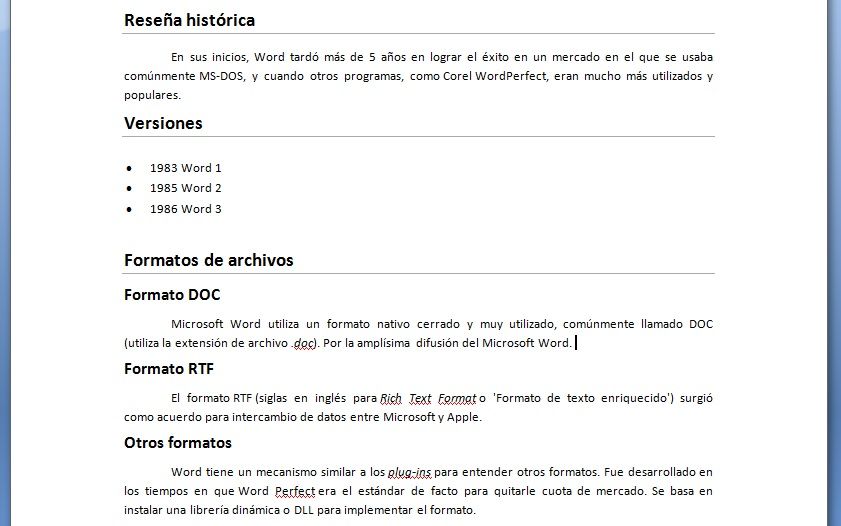
Task: Click the underlined italic word "Format"
Action: (x=456, y=398)
